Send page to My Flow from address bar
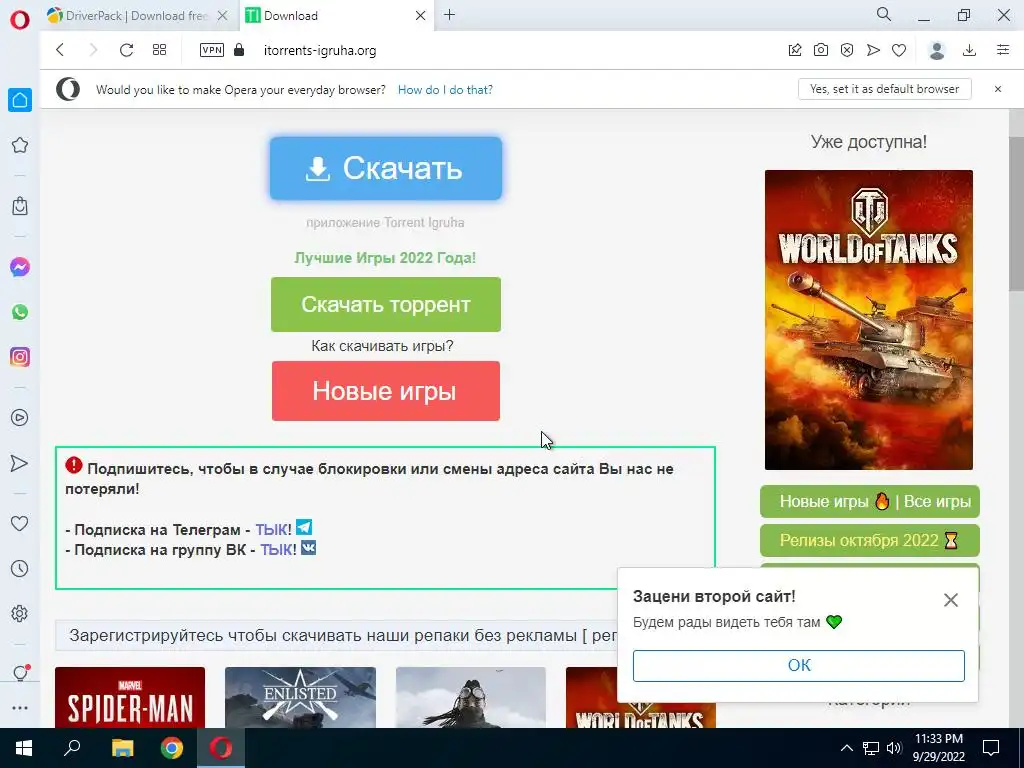The image size is (1024, 768). tap(873, 50)
